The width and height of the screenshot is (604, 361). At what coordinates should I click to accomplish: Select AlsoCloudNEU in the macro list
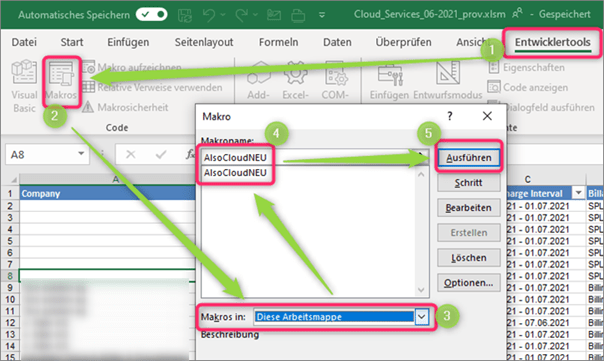pos(235,173)
